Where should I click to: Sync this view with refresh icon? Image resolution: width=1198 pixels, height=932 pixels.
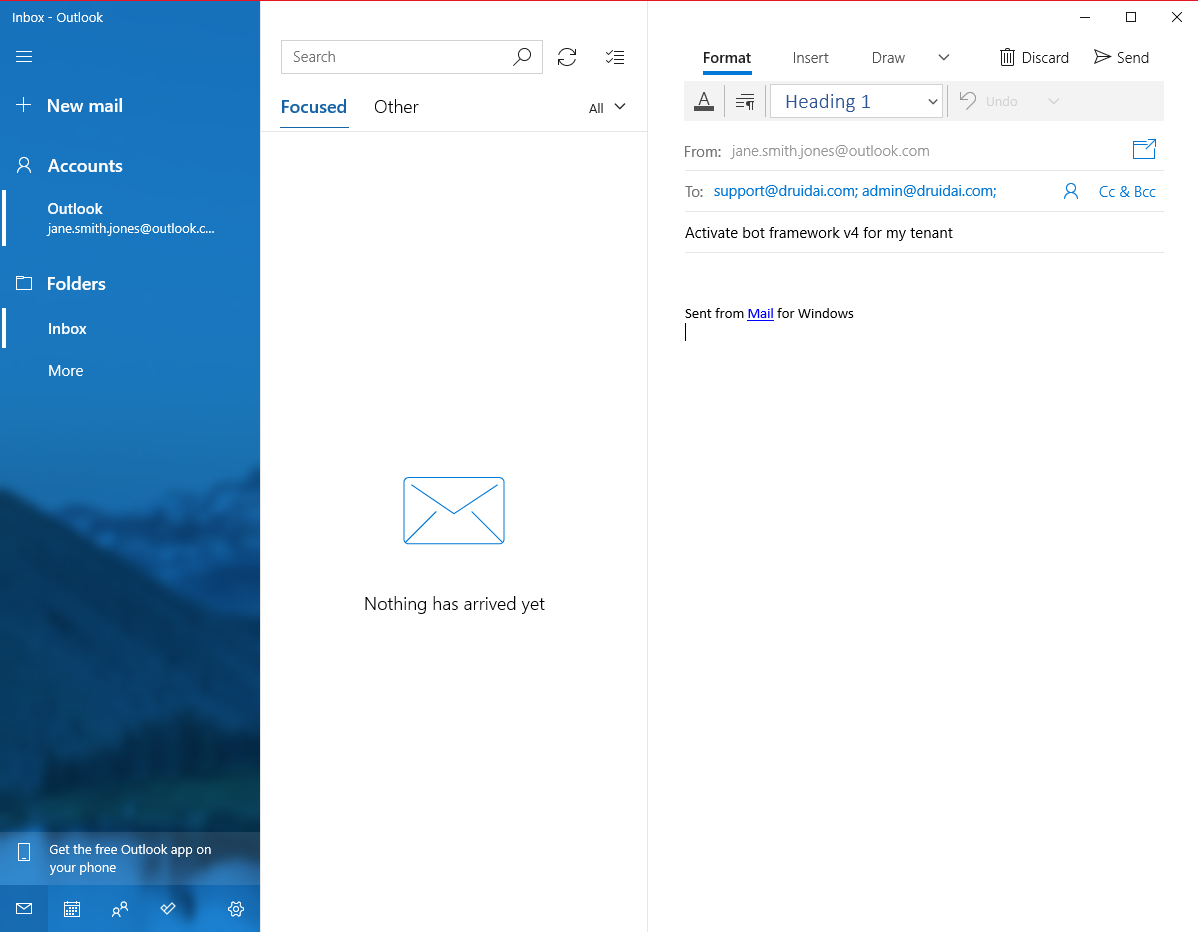[567, 57]
